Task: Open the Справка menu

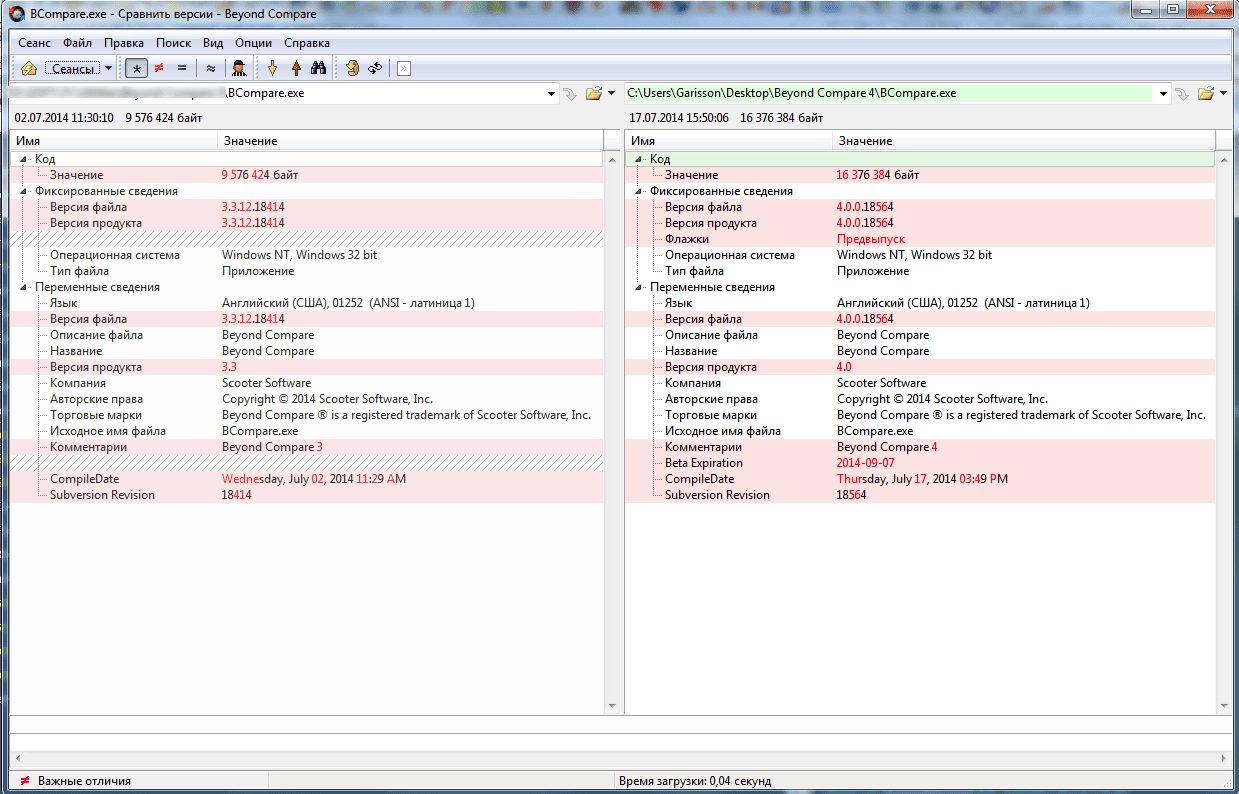Action: (x=307, y=43)
